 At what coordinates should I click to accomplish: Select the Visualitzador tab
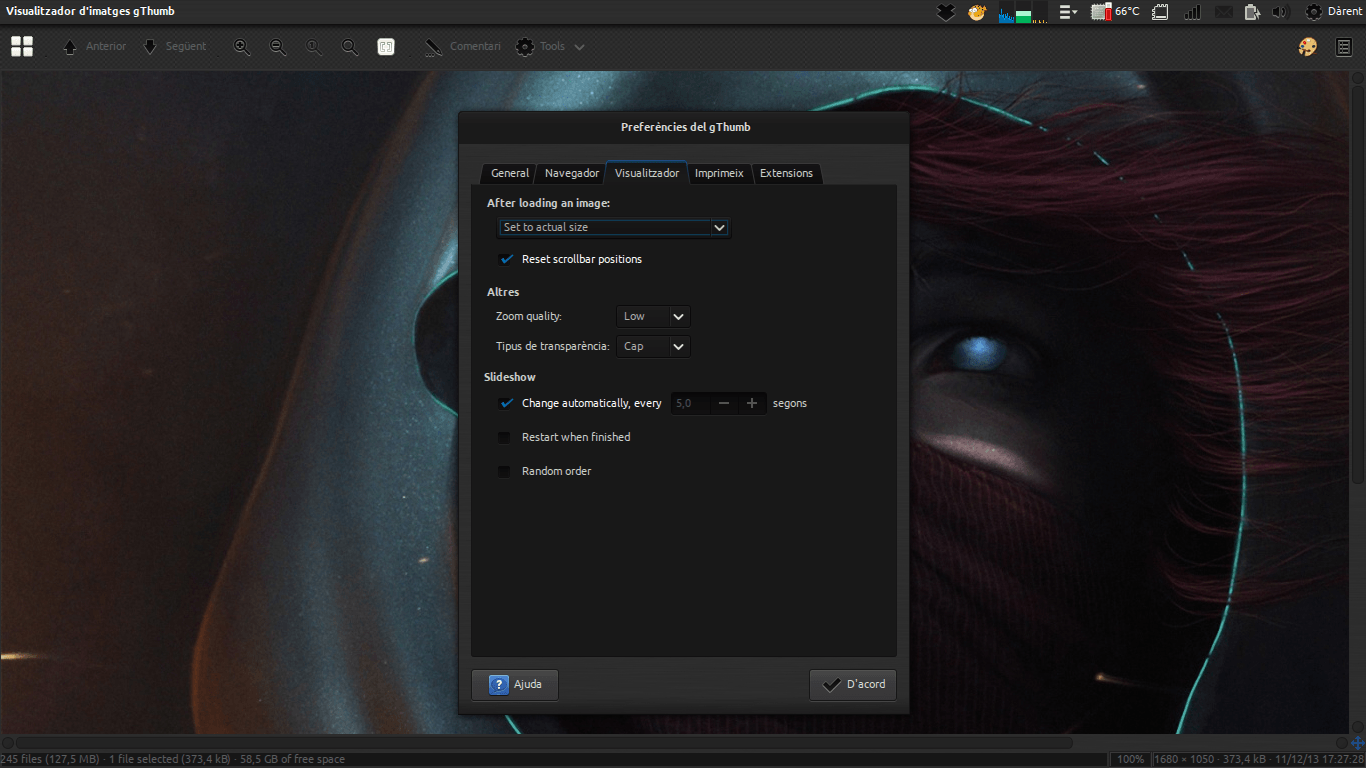point(647,173)
